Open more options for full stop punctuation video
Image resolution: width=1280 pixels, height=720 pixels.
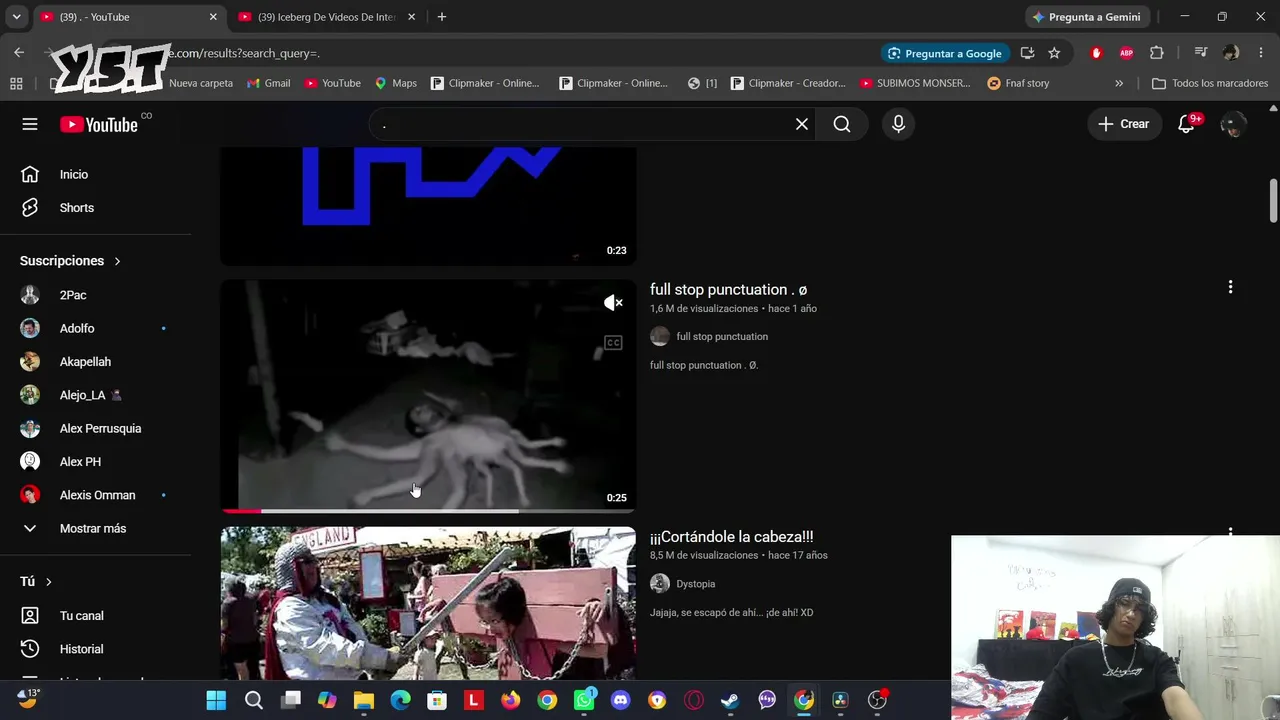pyautogui.click(x=1230, y=287)
